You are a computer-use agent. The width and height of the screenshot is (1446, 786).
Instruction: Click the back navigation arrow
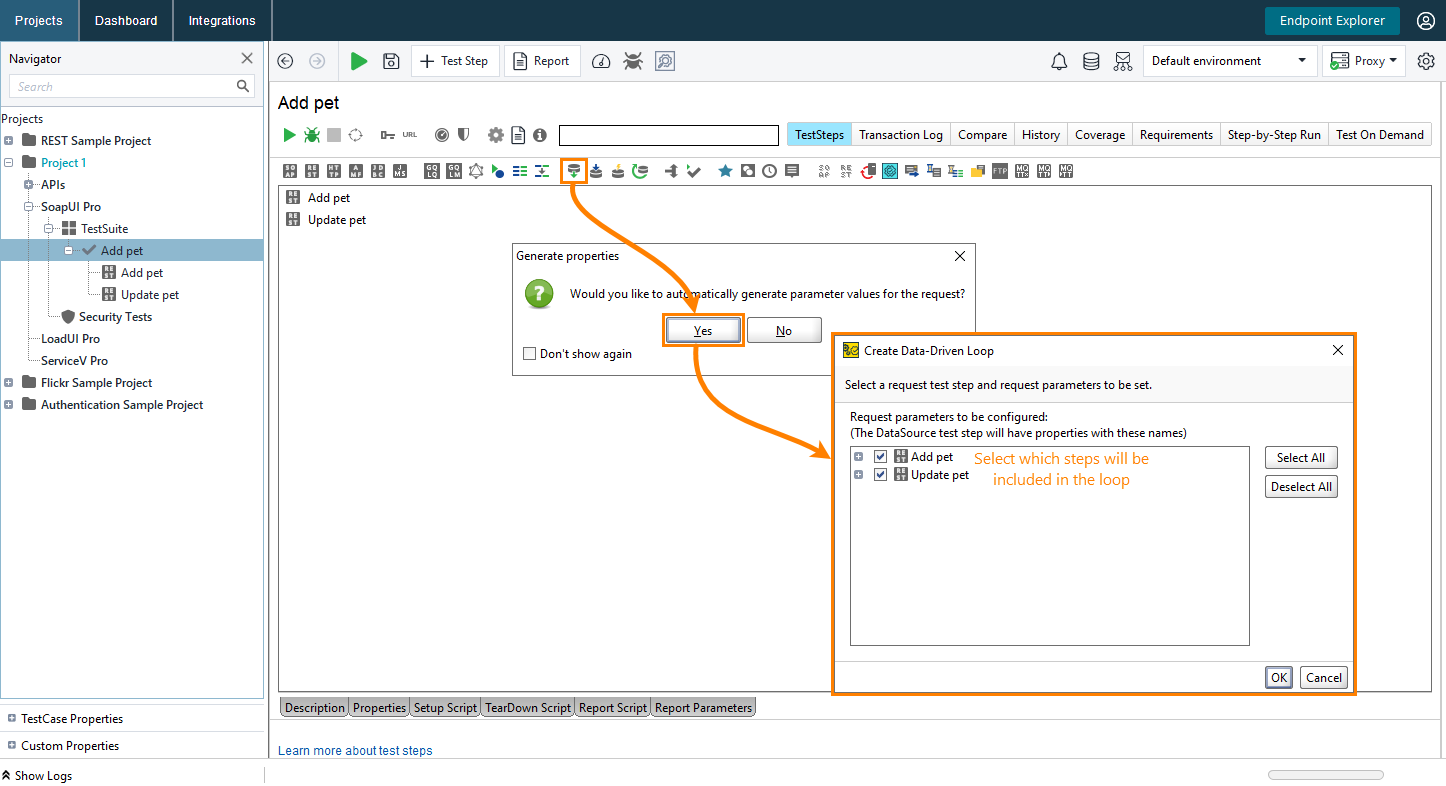285,61
